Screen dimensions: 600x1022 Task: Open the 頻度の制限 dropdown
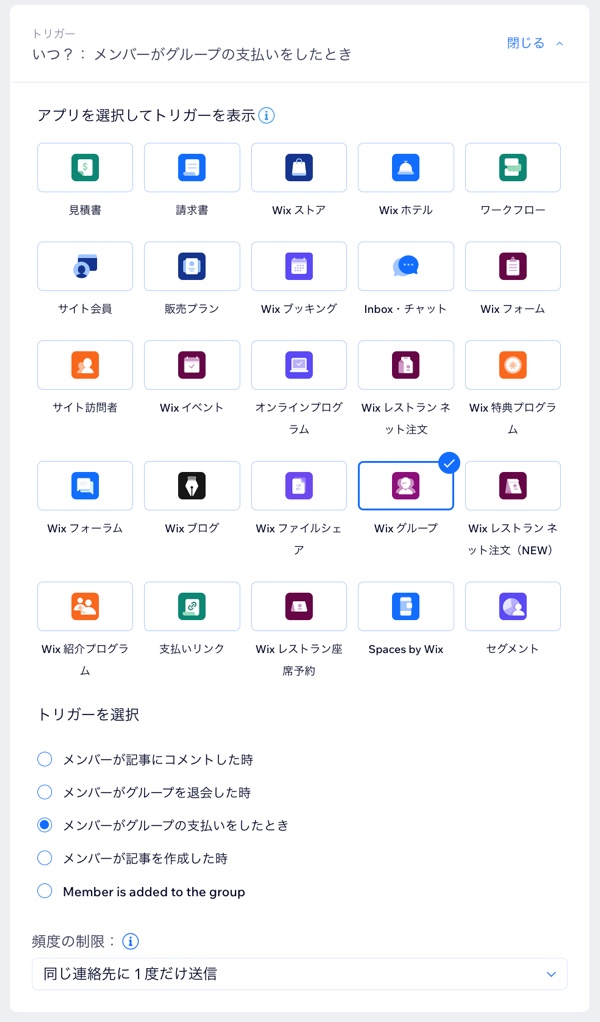299,973
